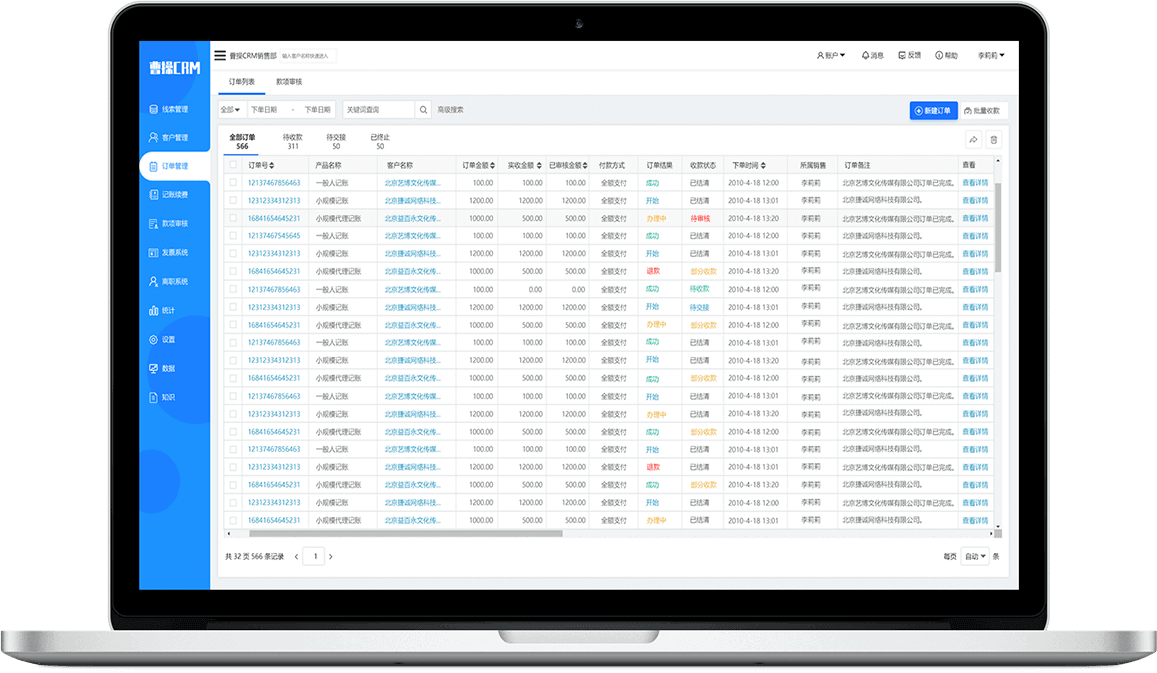1157x673 pixels.
Task: Click the trash delete icon above table
Action: pos(994,139)
